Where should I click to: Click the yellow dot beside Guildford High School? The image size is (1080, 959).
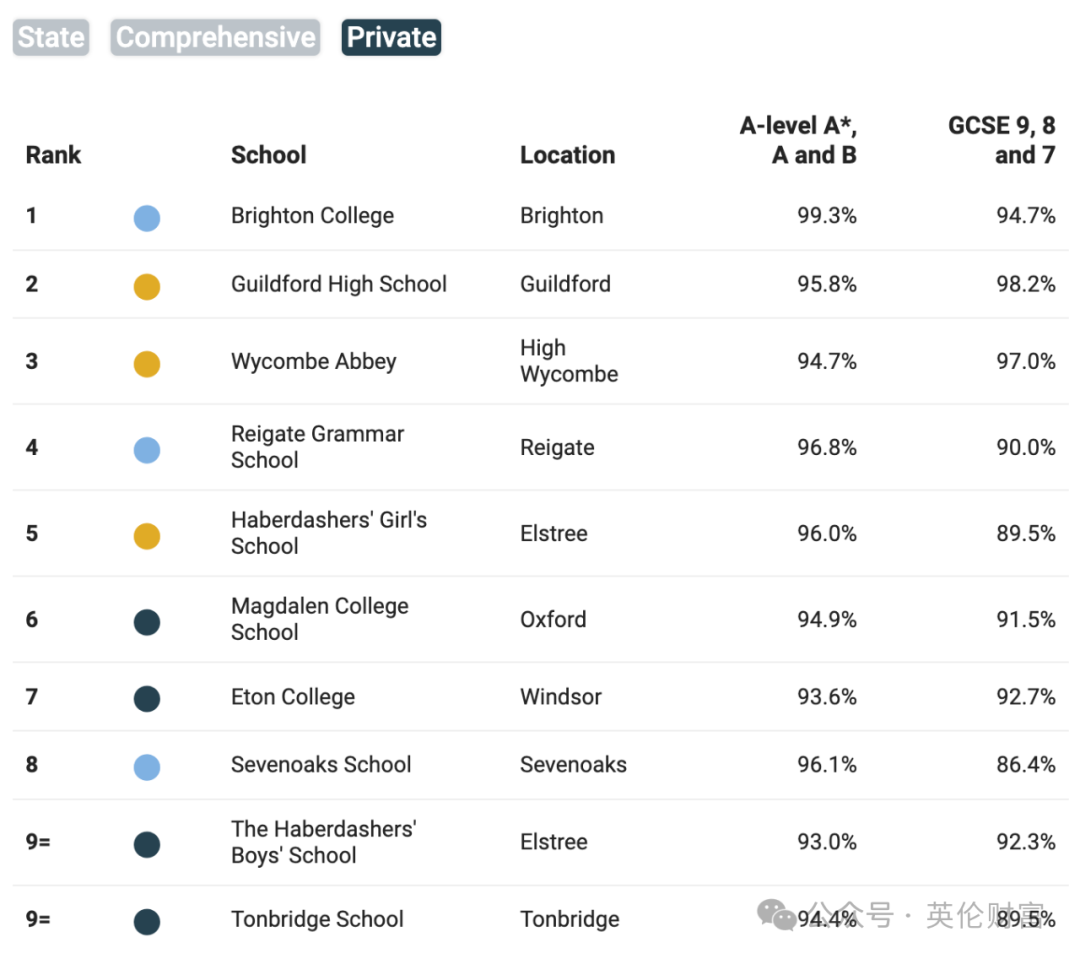tap(147, 287)
